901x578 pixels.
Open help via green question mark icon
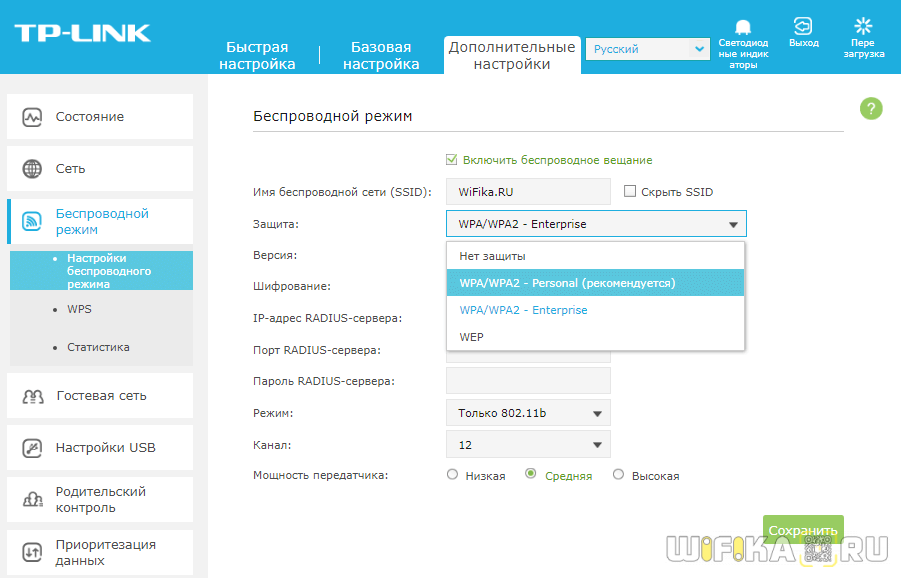(871, 108)
